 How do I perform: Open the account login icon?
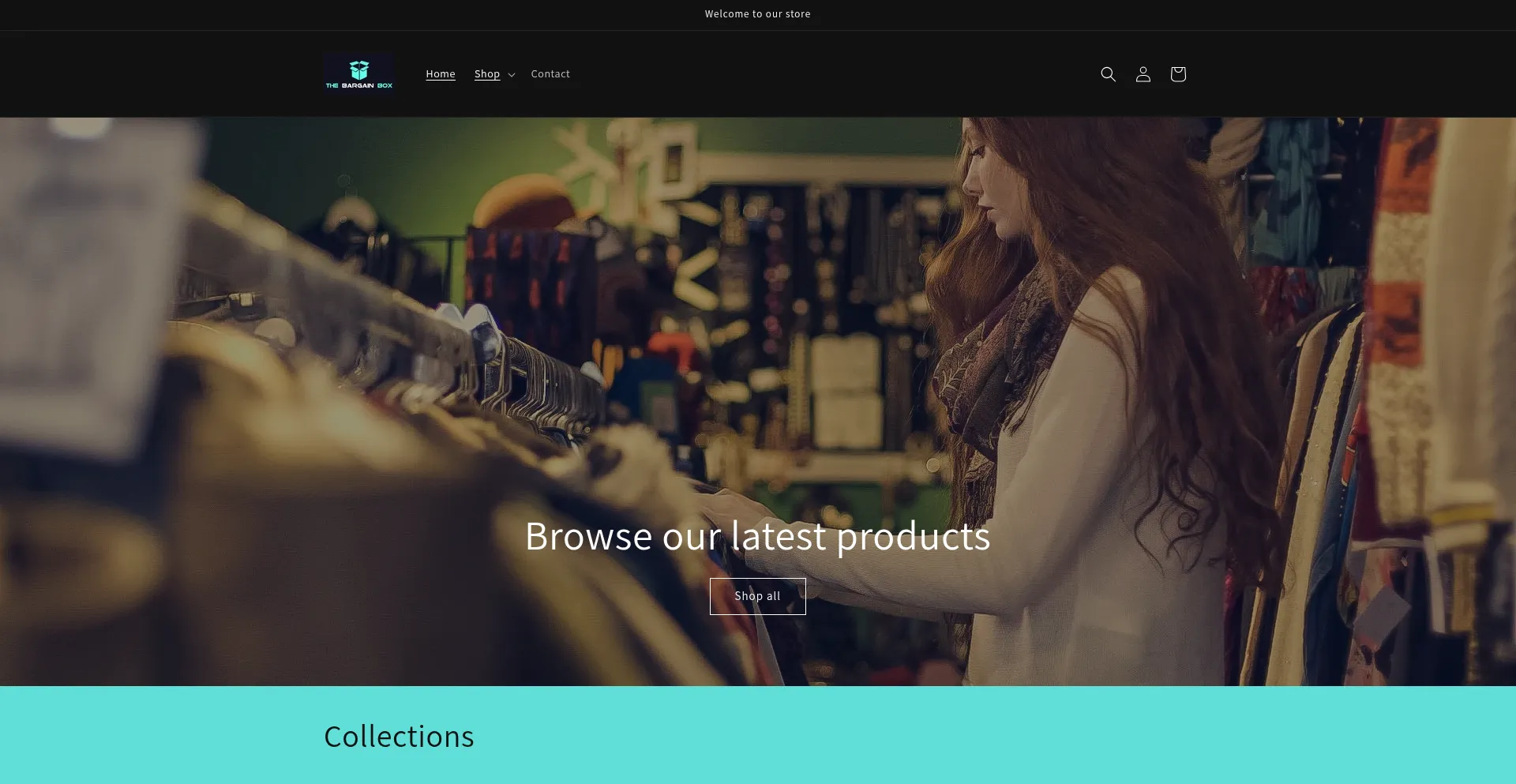1143,74
